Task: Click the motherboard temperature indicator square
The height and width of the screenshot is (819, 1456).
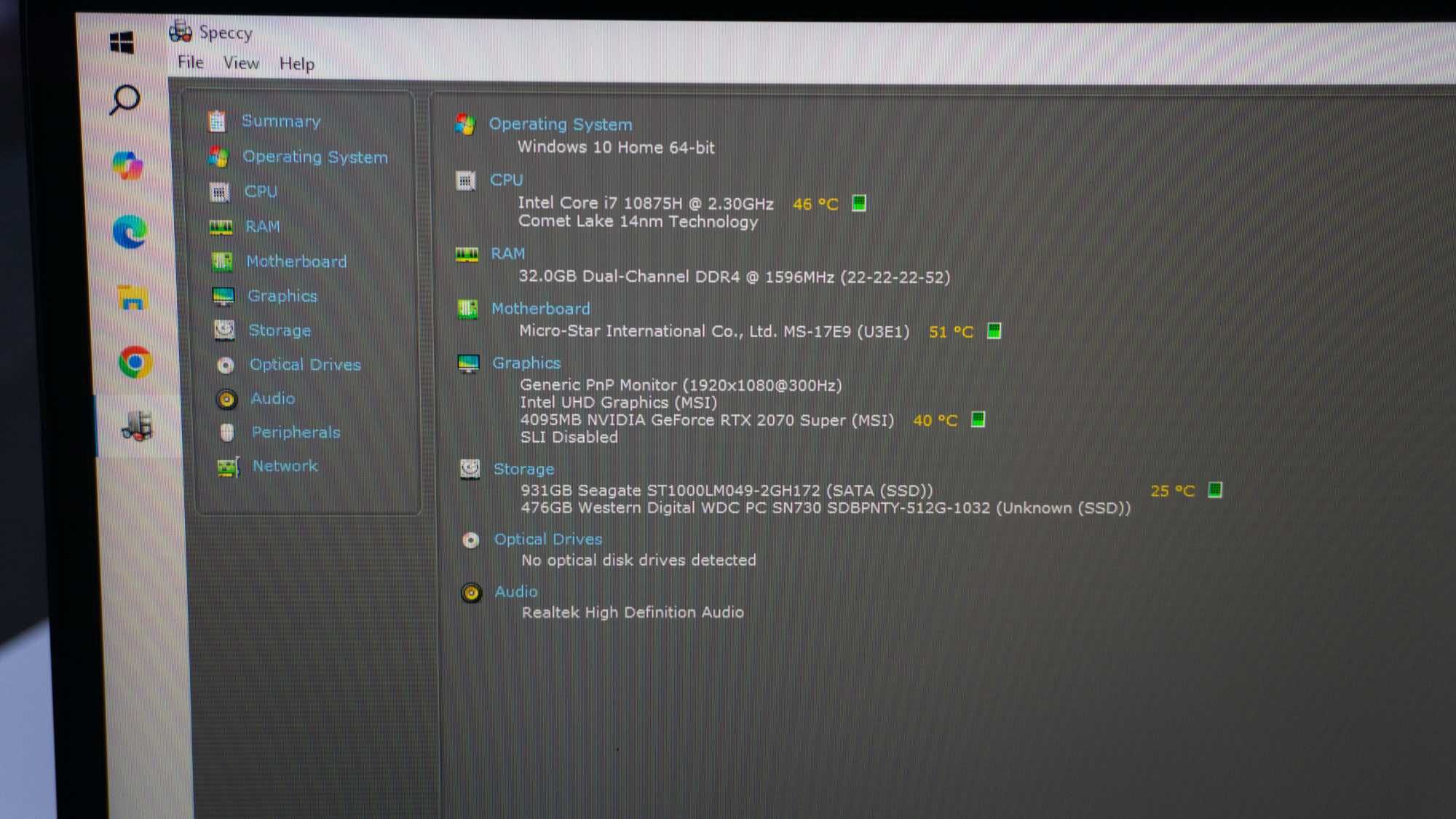Action: pyautogui.click(x=994, y=331)
